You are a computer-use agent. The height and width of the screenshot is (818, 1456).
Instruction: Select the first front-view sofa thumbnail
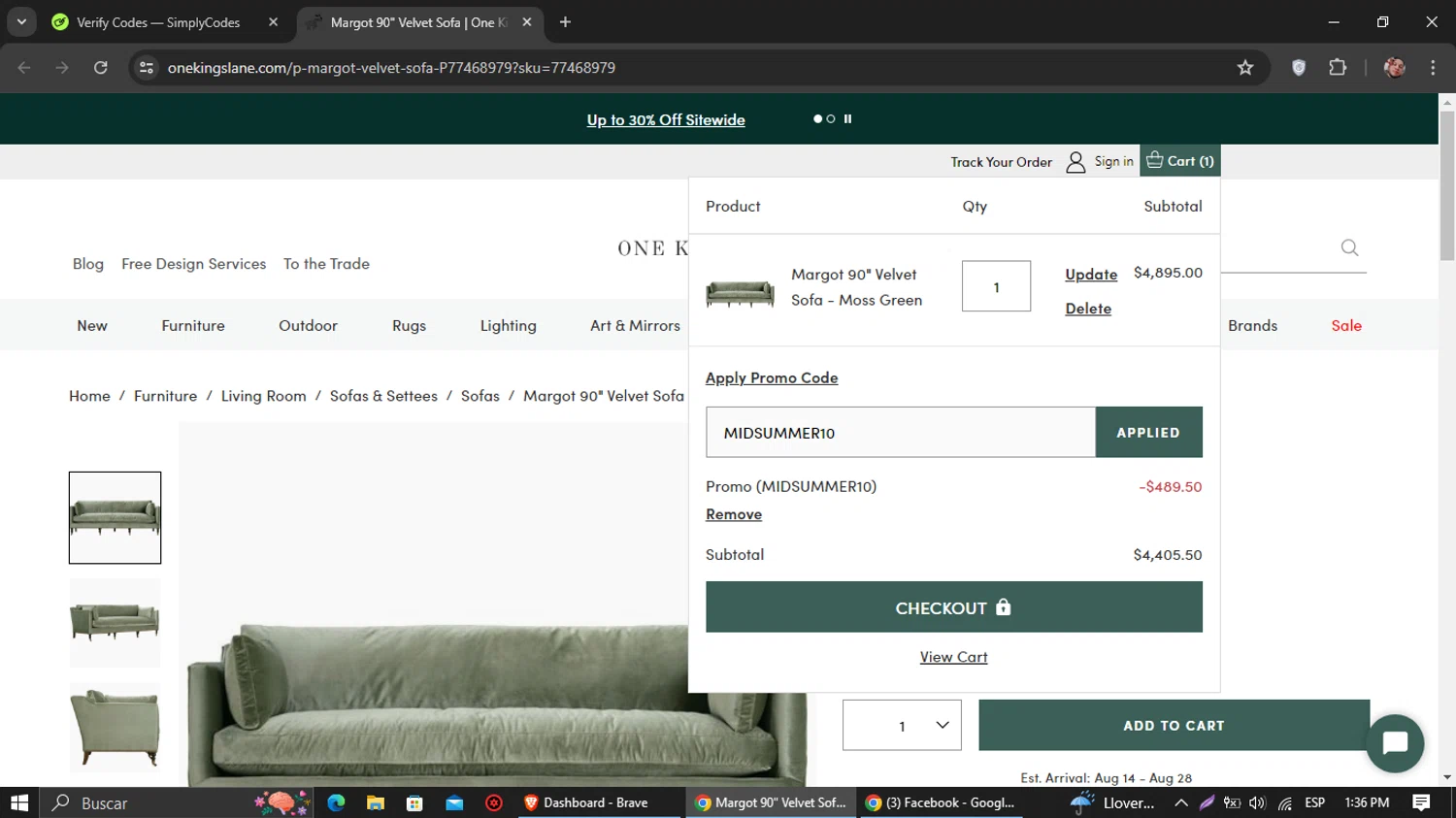click(115, 517)
